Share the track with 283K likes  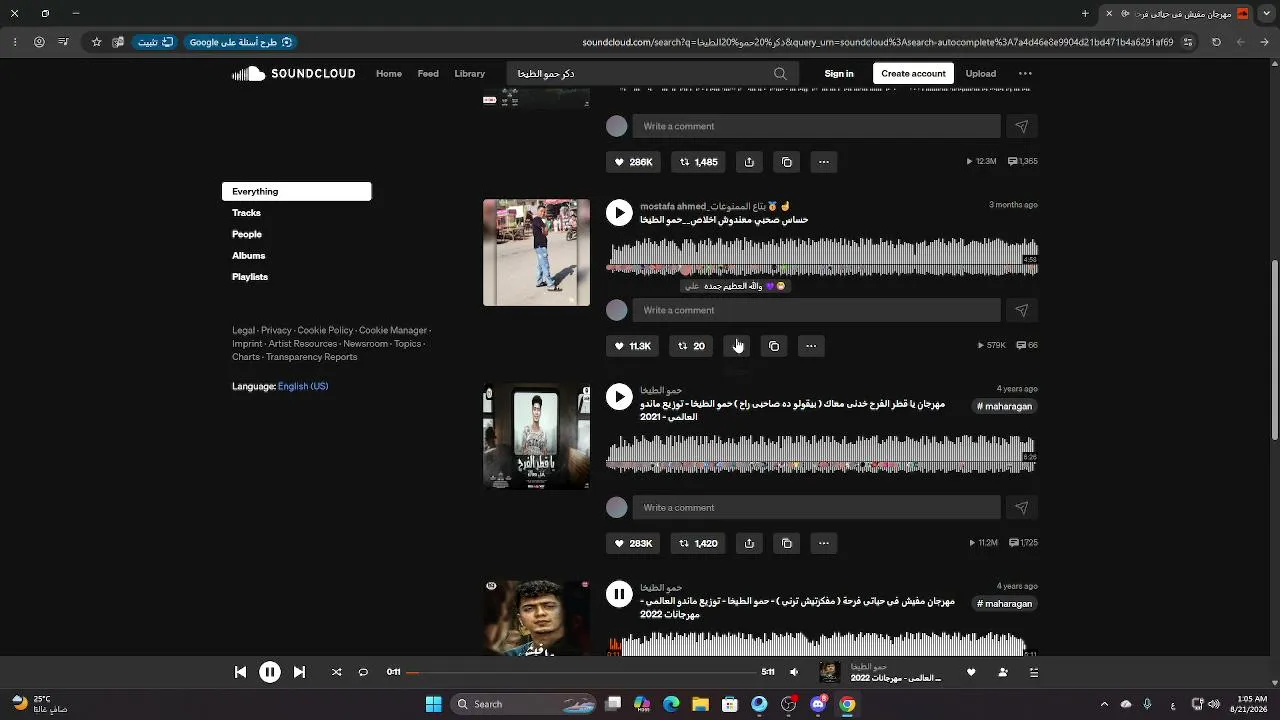click(x=749, y=543)
